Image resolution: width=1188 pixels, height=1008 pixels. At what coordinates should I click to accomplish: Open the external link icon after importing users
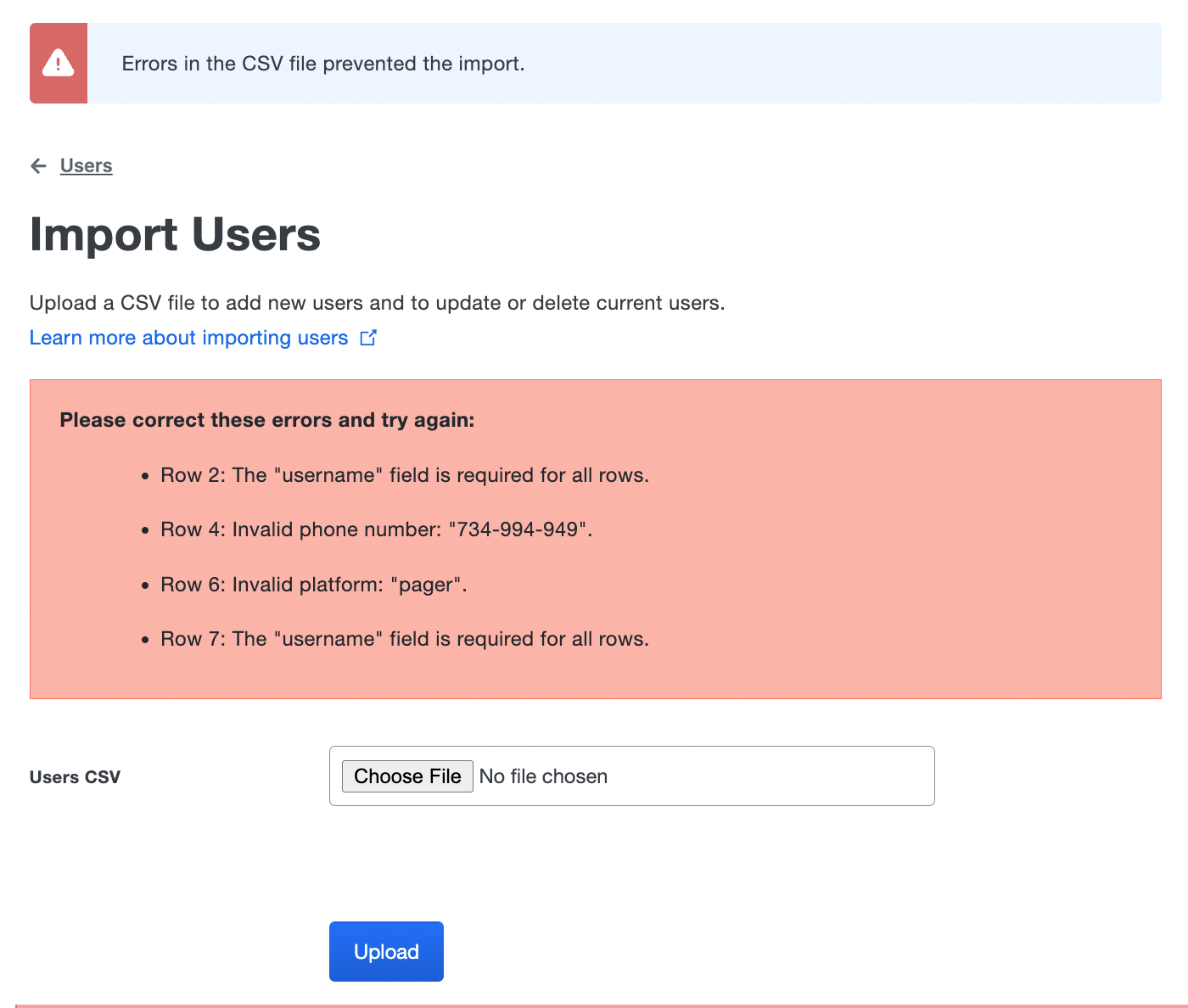point(368,338)
